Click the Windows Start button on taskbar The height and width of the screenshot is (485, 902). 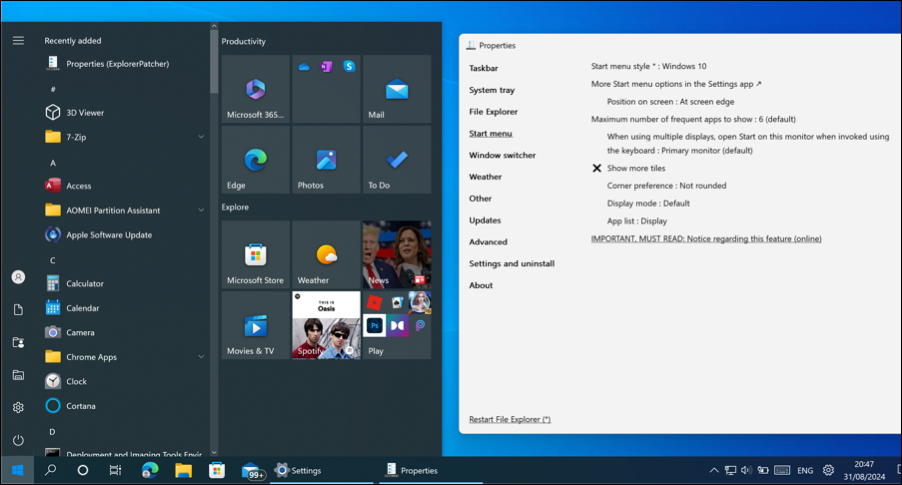coord(17,470)
